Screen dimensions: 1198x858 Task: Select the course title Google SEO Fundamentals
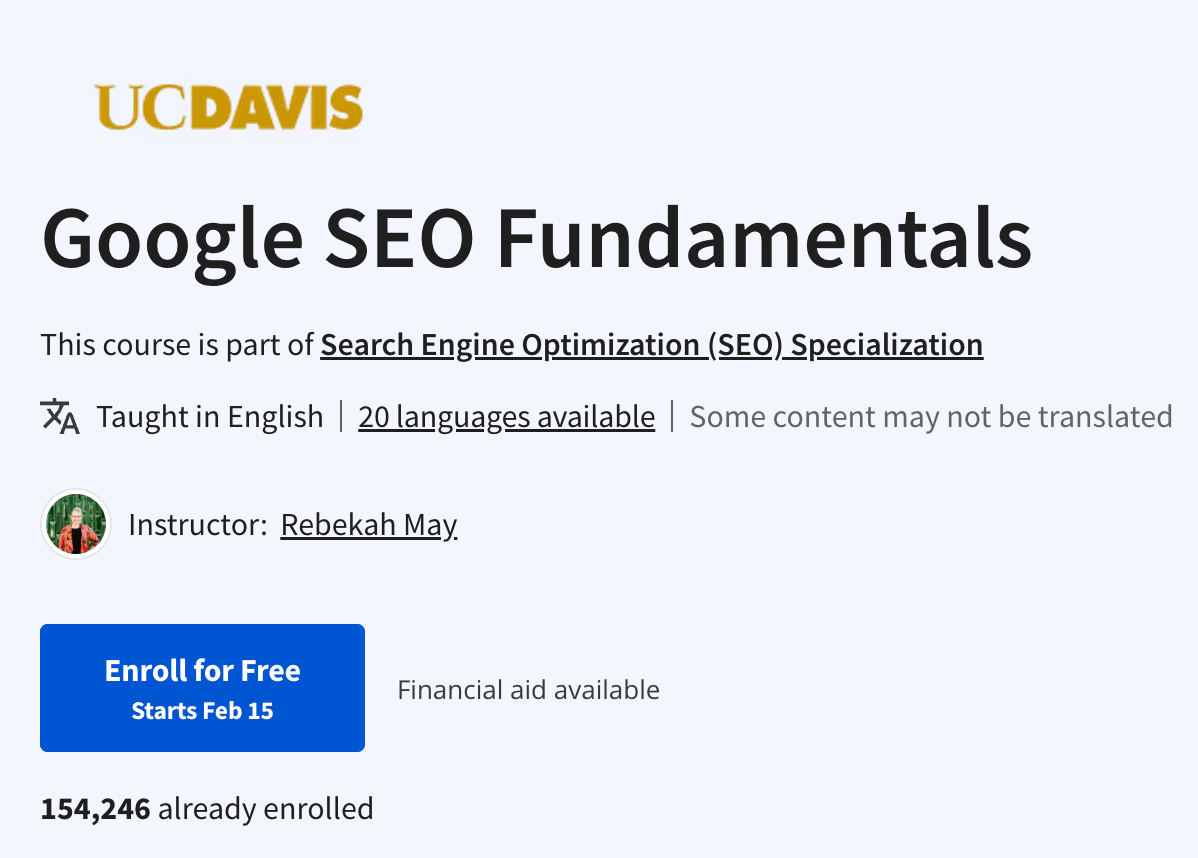(x=536, y=237)
